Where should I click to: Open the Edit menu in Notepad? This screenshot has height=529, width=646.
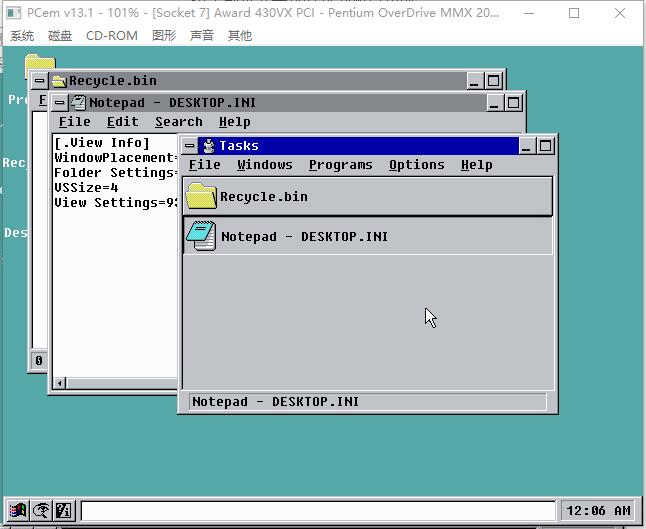[122, 122]
